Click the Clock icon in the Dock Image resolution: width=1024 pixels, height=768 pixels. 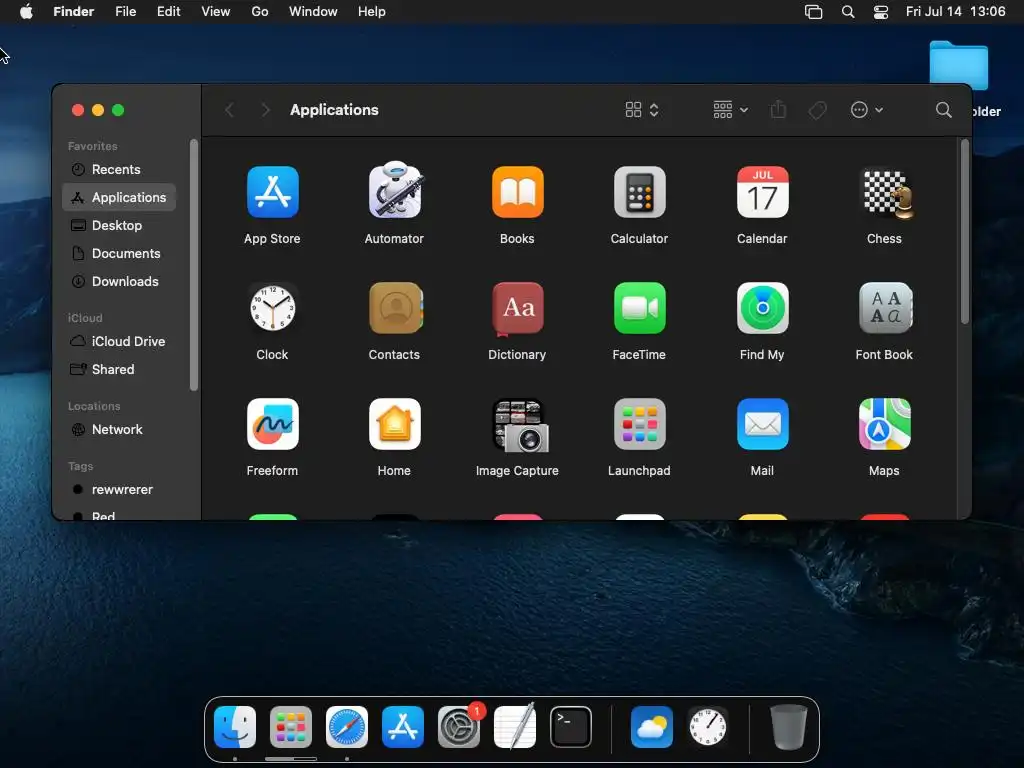pyautogui.click(x=708, y=727)
